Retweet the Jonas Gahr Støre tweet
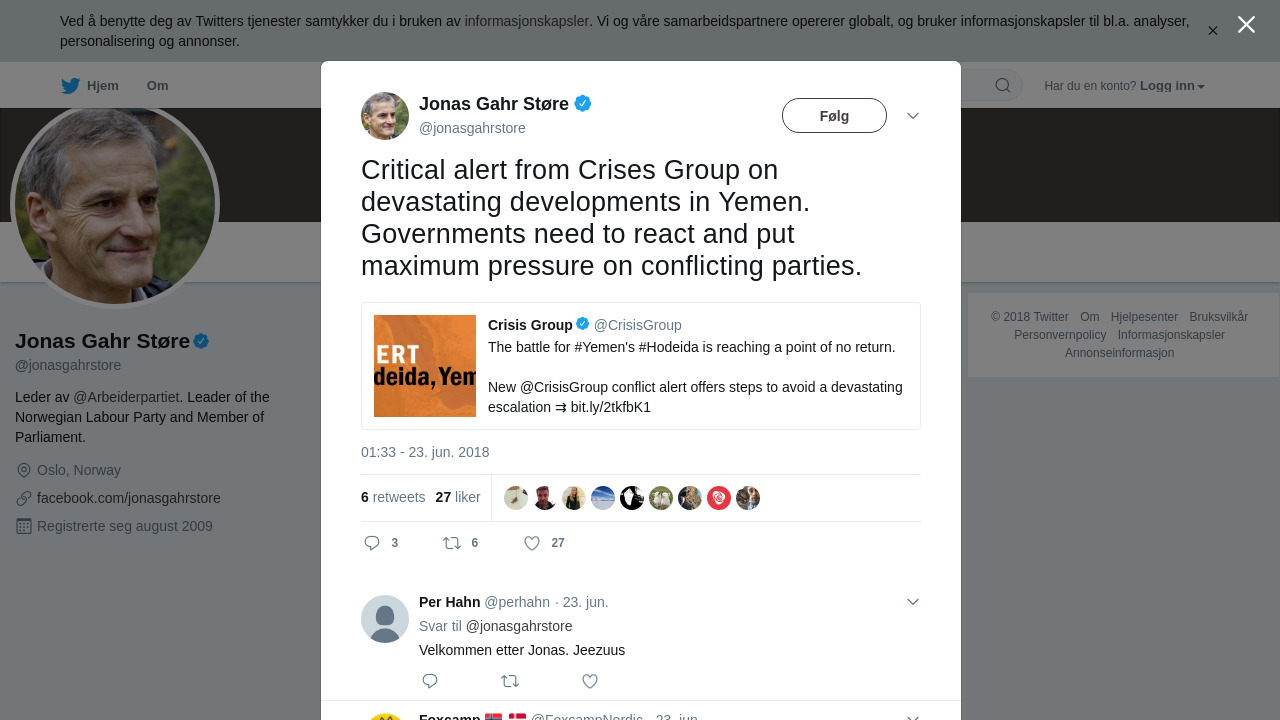This screenshot has width=1280, height=720. point(452,543)
